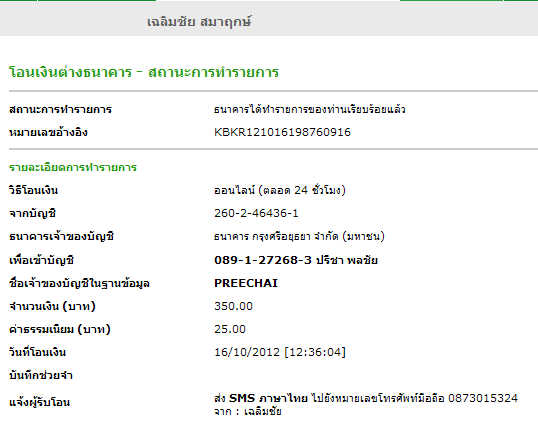The image size is (538, 425).
Task: Click the label หมายเลขอ้างอิง
Action: [48, 132]
